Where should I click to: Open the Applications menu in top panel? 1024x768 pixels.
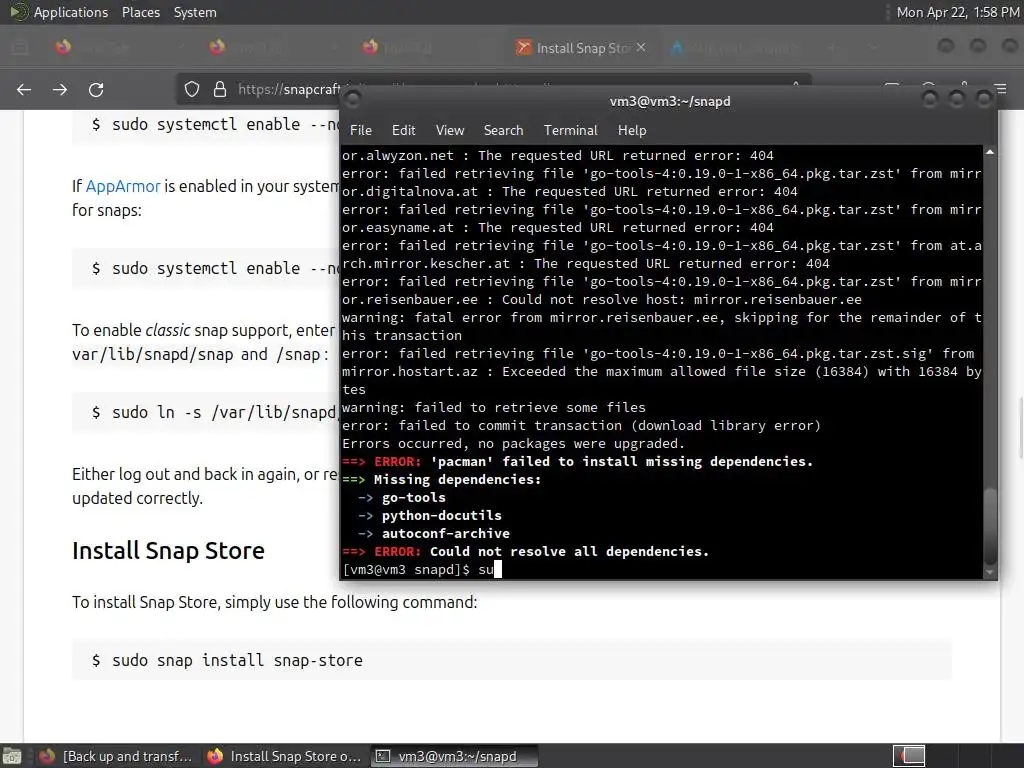(71, 12)
